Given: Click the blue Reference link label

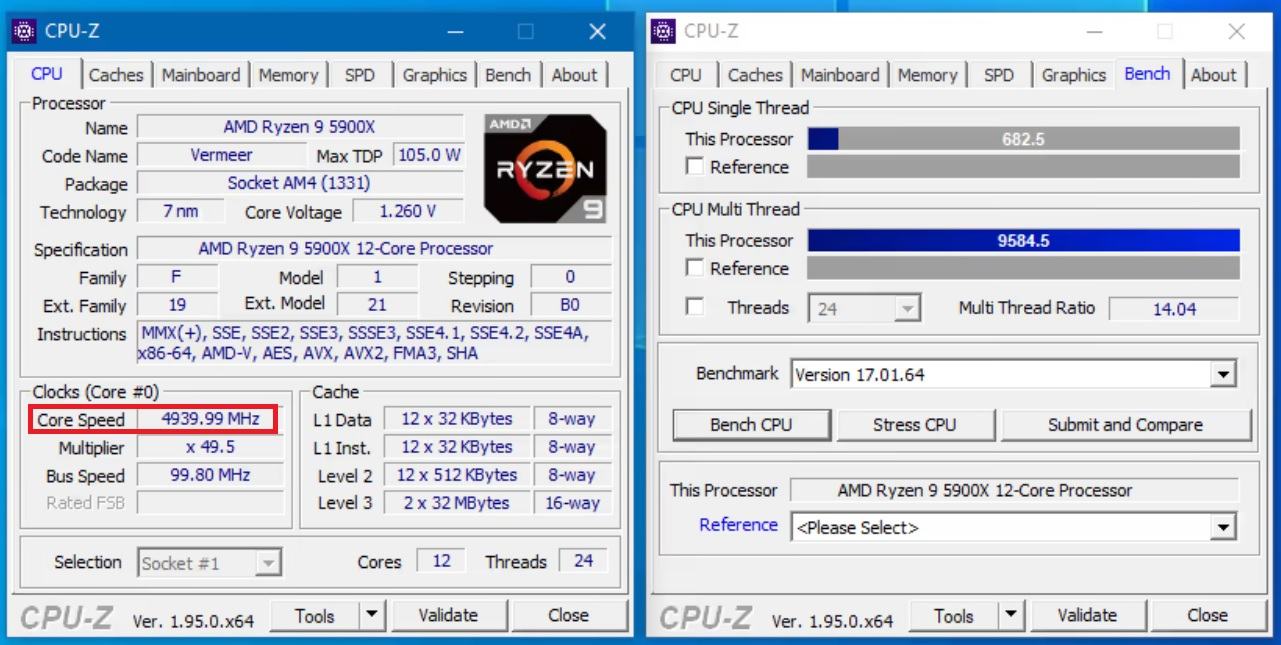Looking at the screenshot, I should click(738, 525).
